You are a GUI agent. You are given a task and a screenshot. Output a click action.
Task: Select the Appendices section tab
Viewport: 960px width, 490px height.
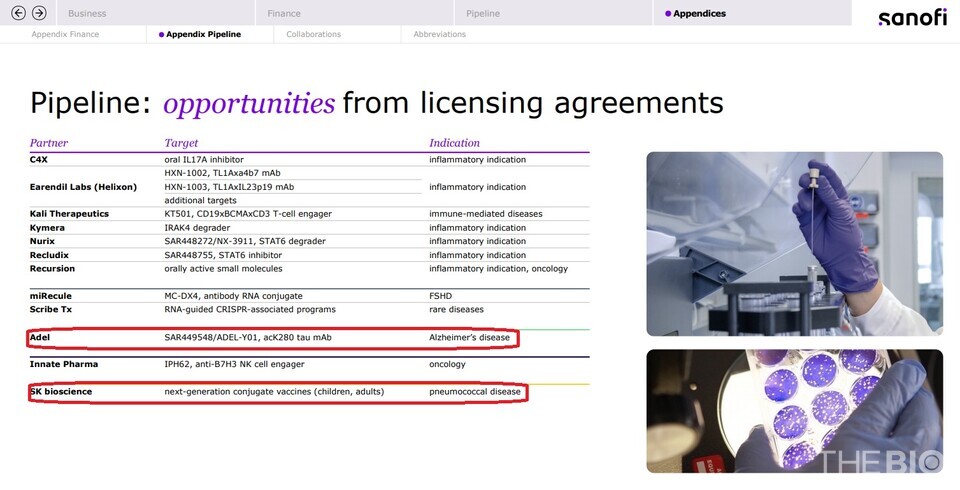pyautogui.click(x=699, y=14)
